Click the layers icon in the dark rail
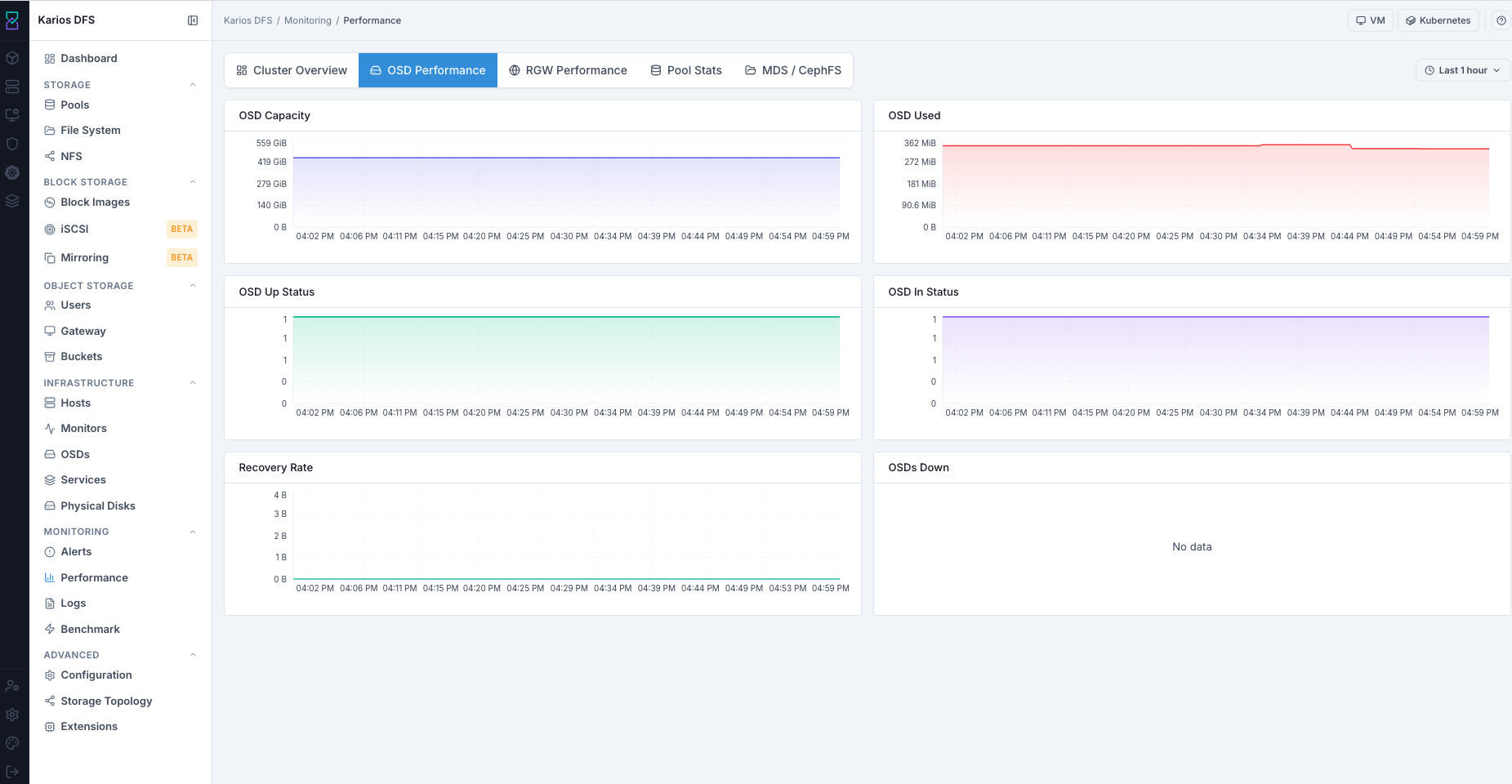Image resolution: width=1512 pixels, height=784 pixels. [12, 201]
